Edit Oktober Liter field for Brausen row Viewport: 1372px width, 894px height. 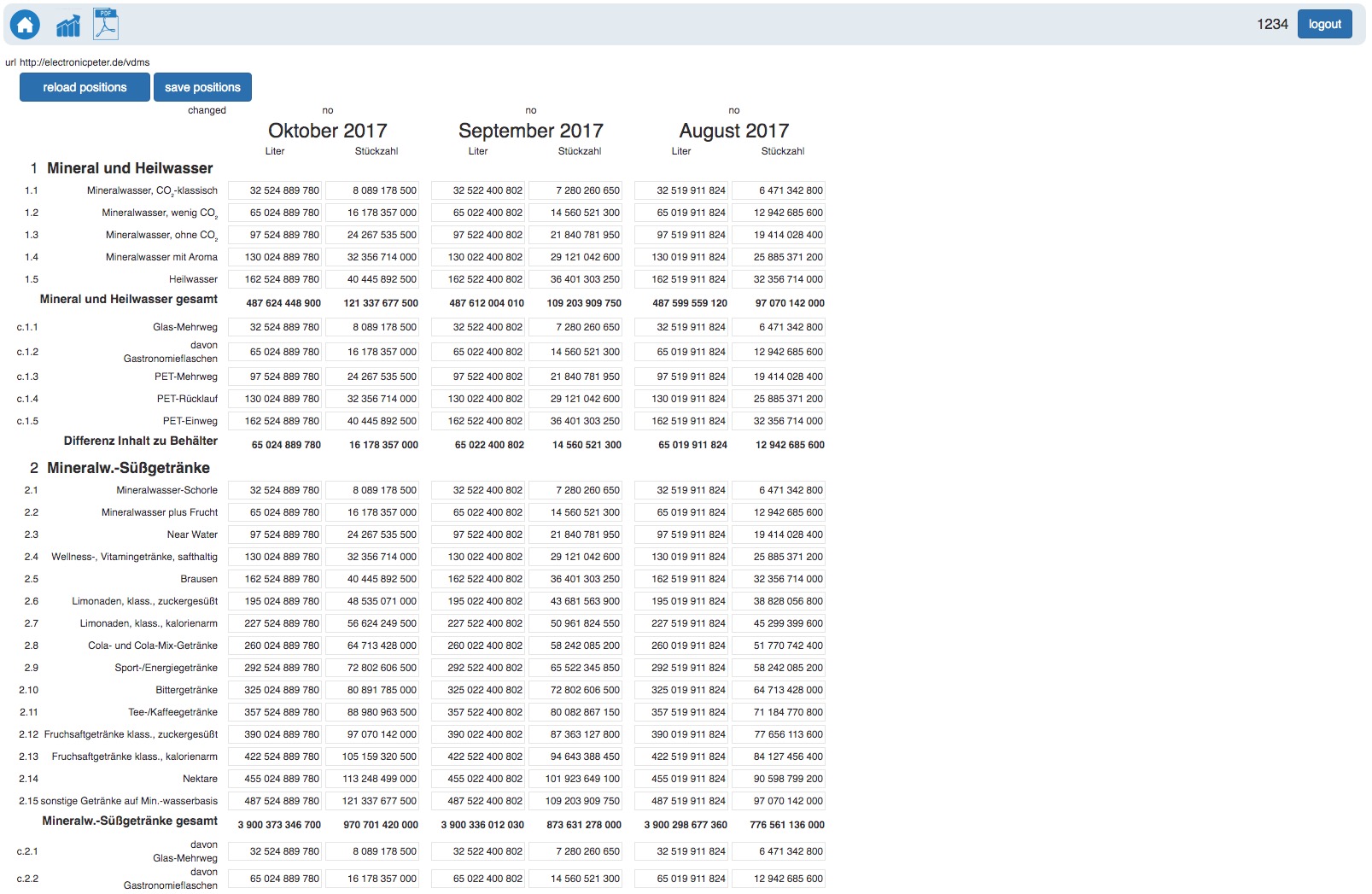(x=275, y=579)
